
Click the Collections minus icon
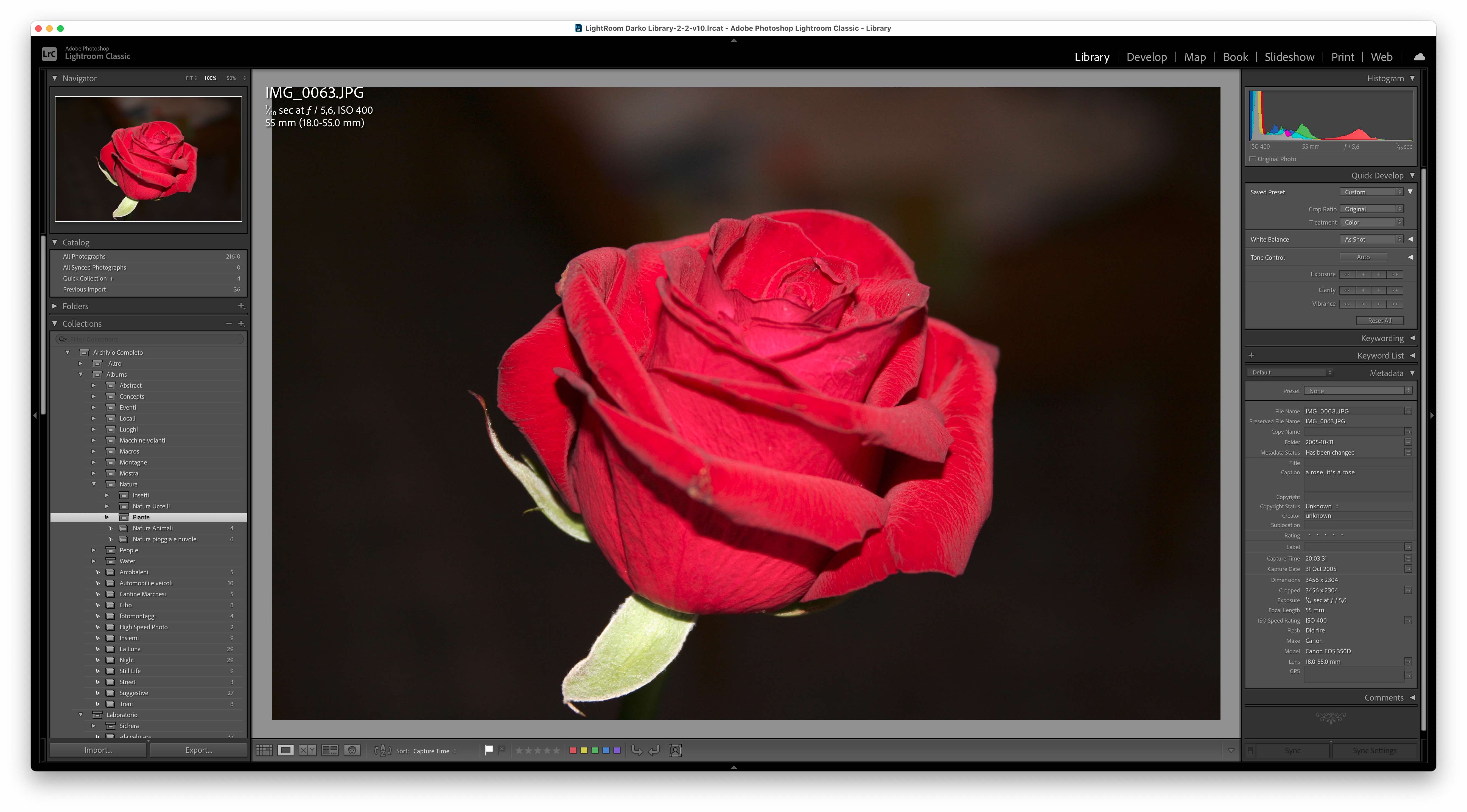click(229, 323)
